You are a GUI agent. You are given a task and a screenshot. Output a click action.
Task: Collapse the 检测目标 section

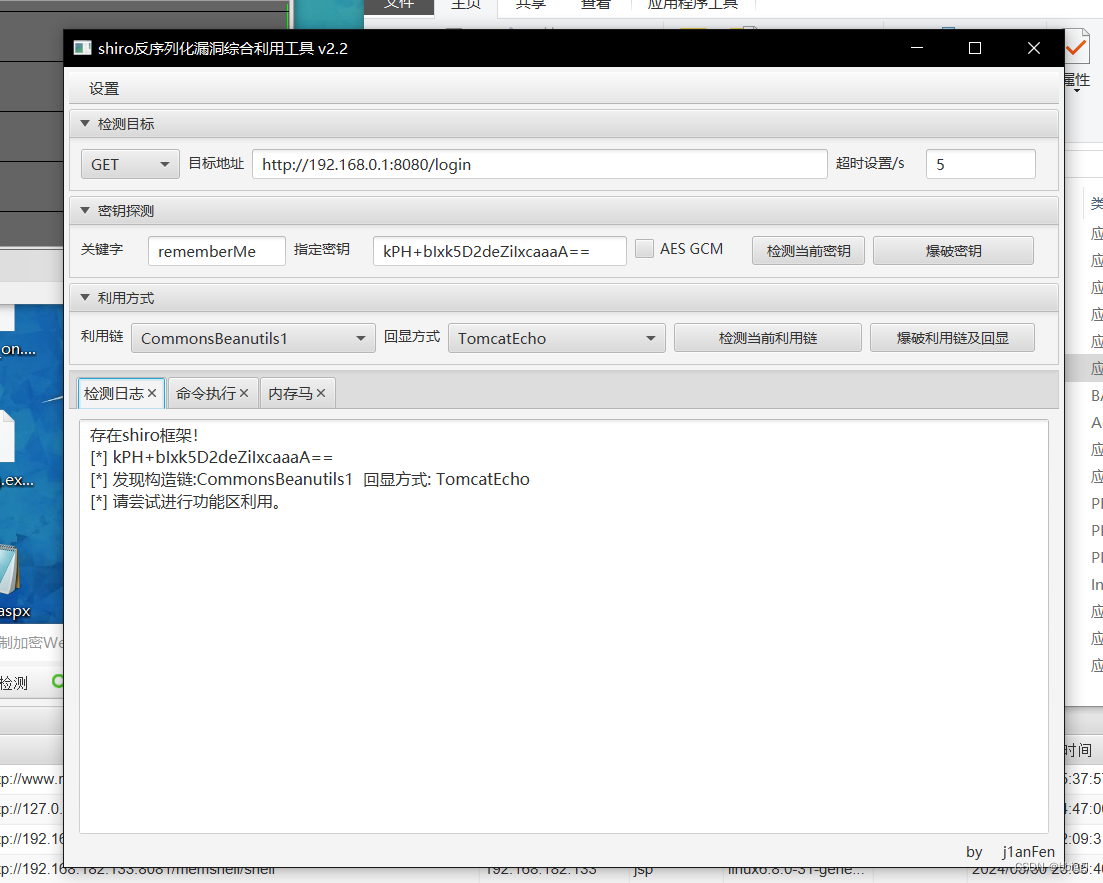85,124
